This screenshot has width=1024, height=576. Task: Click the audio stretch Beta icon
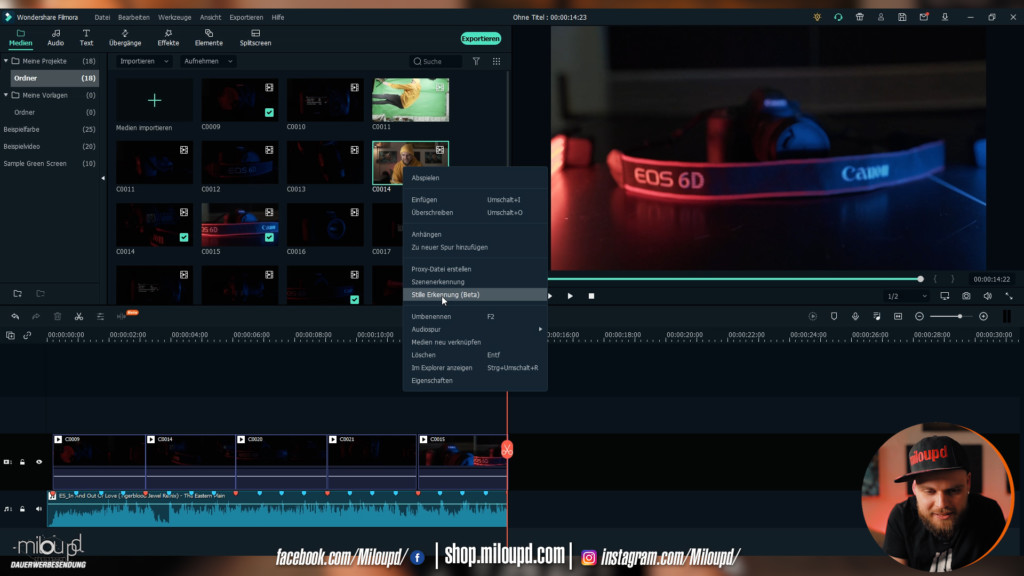click(x=121, y=317)
